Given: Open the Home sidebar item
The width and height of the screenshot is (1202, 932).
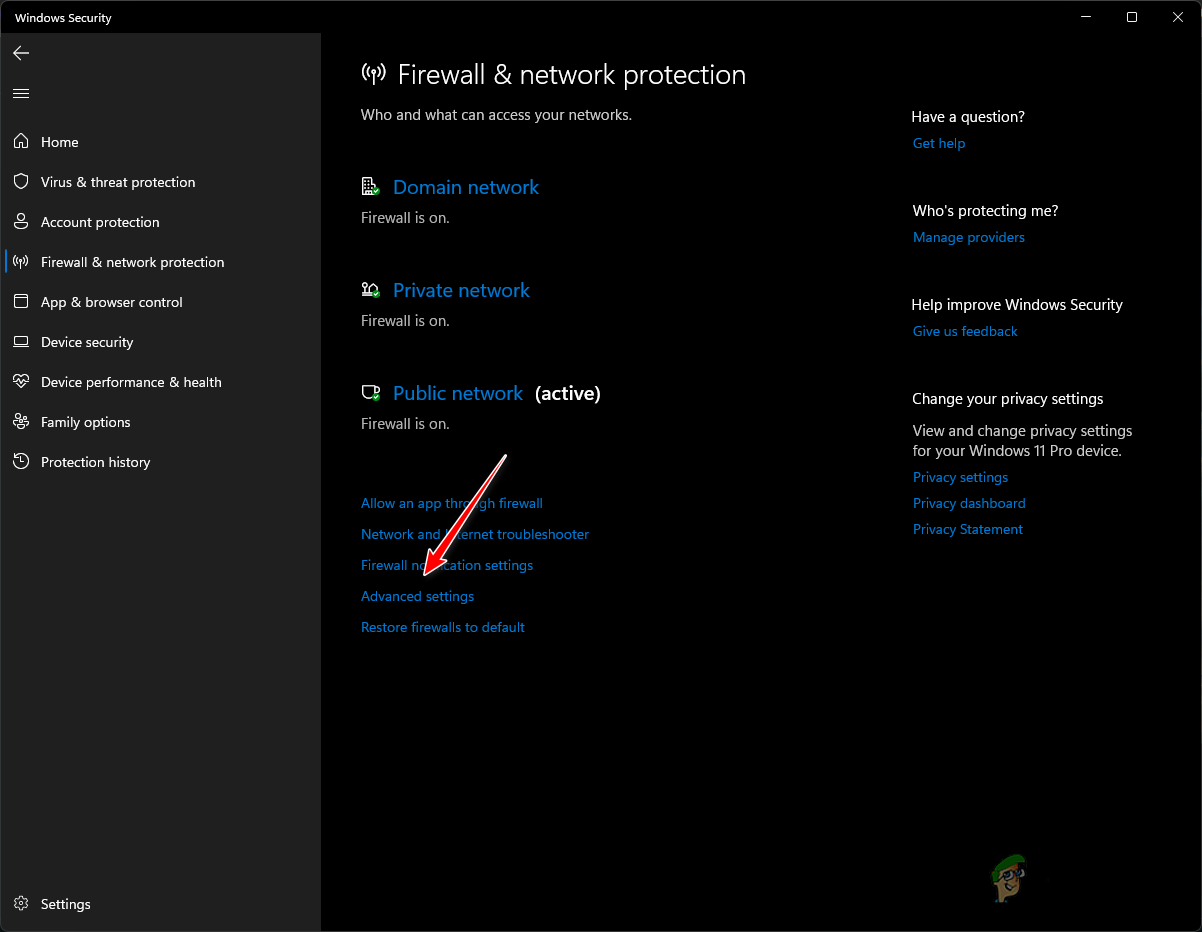Looking at the screenshot, I should coord(58,142).
